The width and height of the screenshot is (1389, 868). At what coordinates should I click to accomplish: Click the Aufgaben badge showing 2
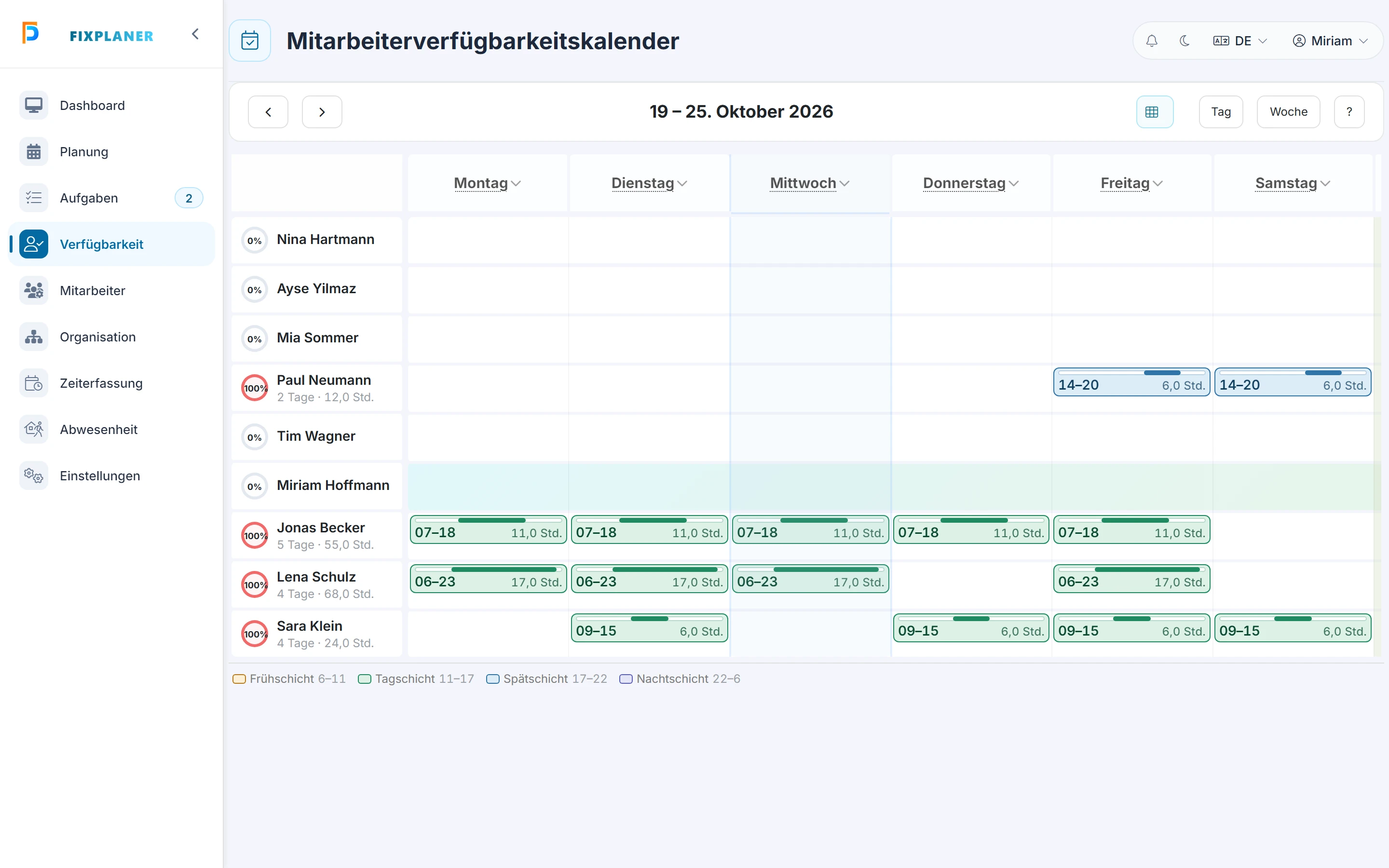(x=189, y=198)
